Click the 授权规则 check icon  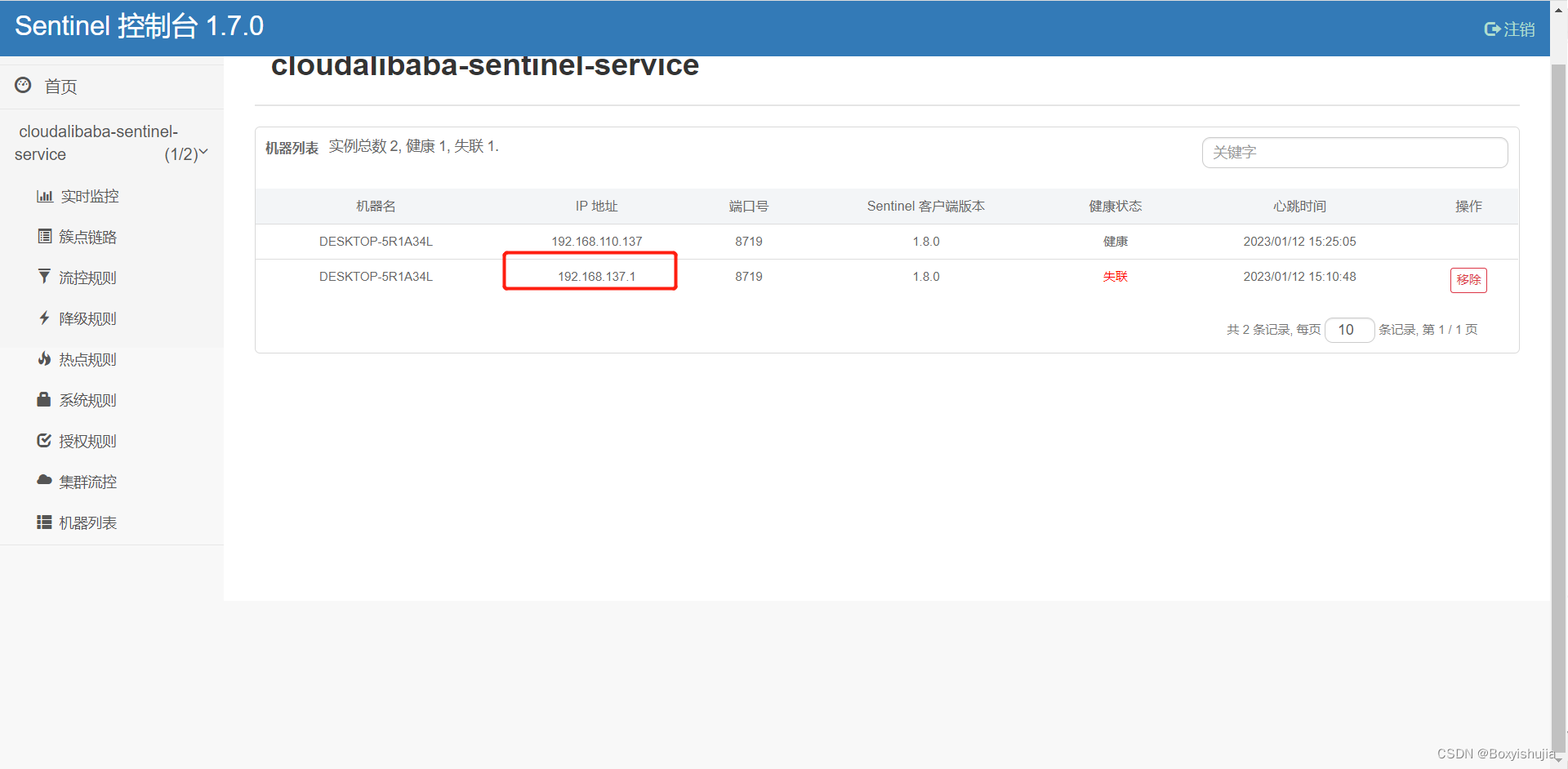click(x=44, y=440)
